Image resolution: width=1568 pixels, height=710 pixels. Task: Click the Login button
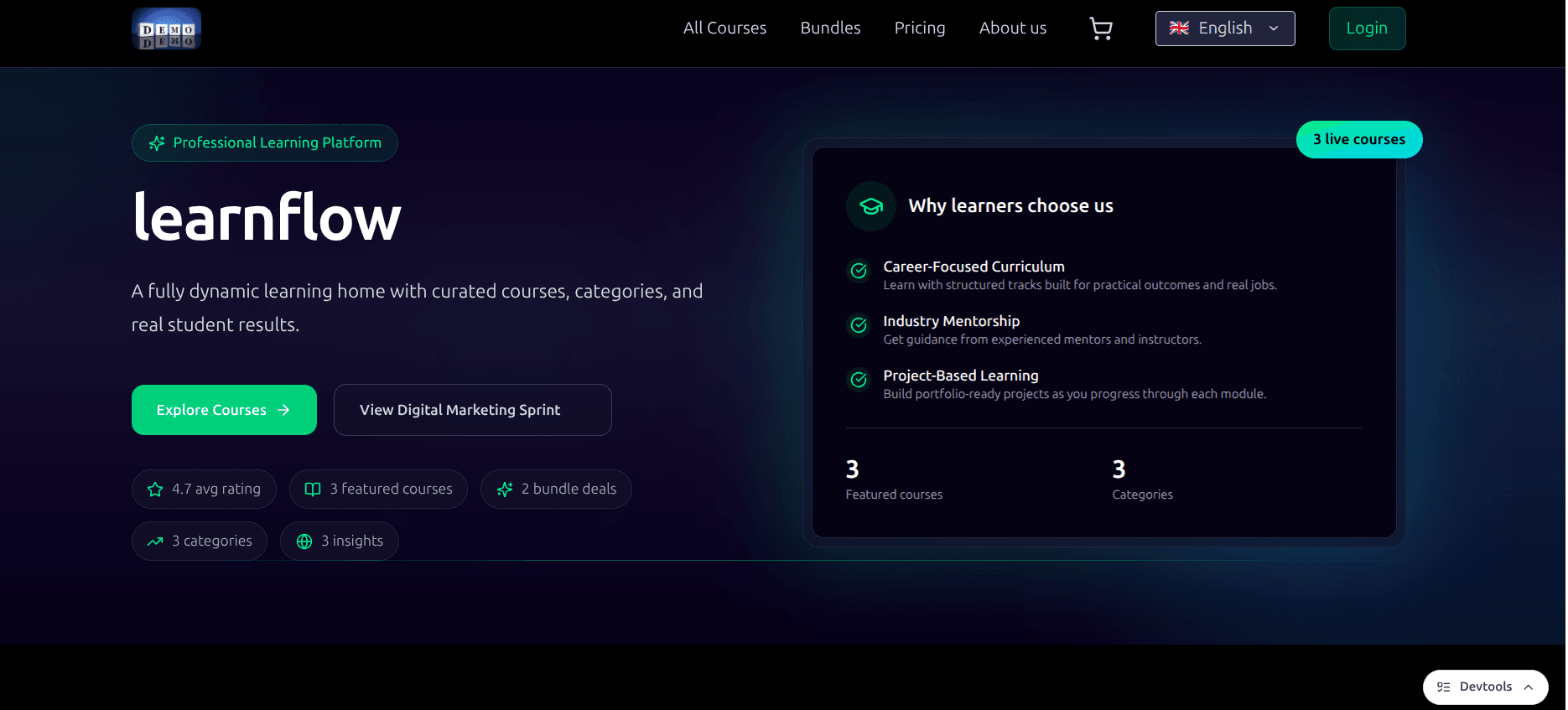(1367, 29)
